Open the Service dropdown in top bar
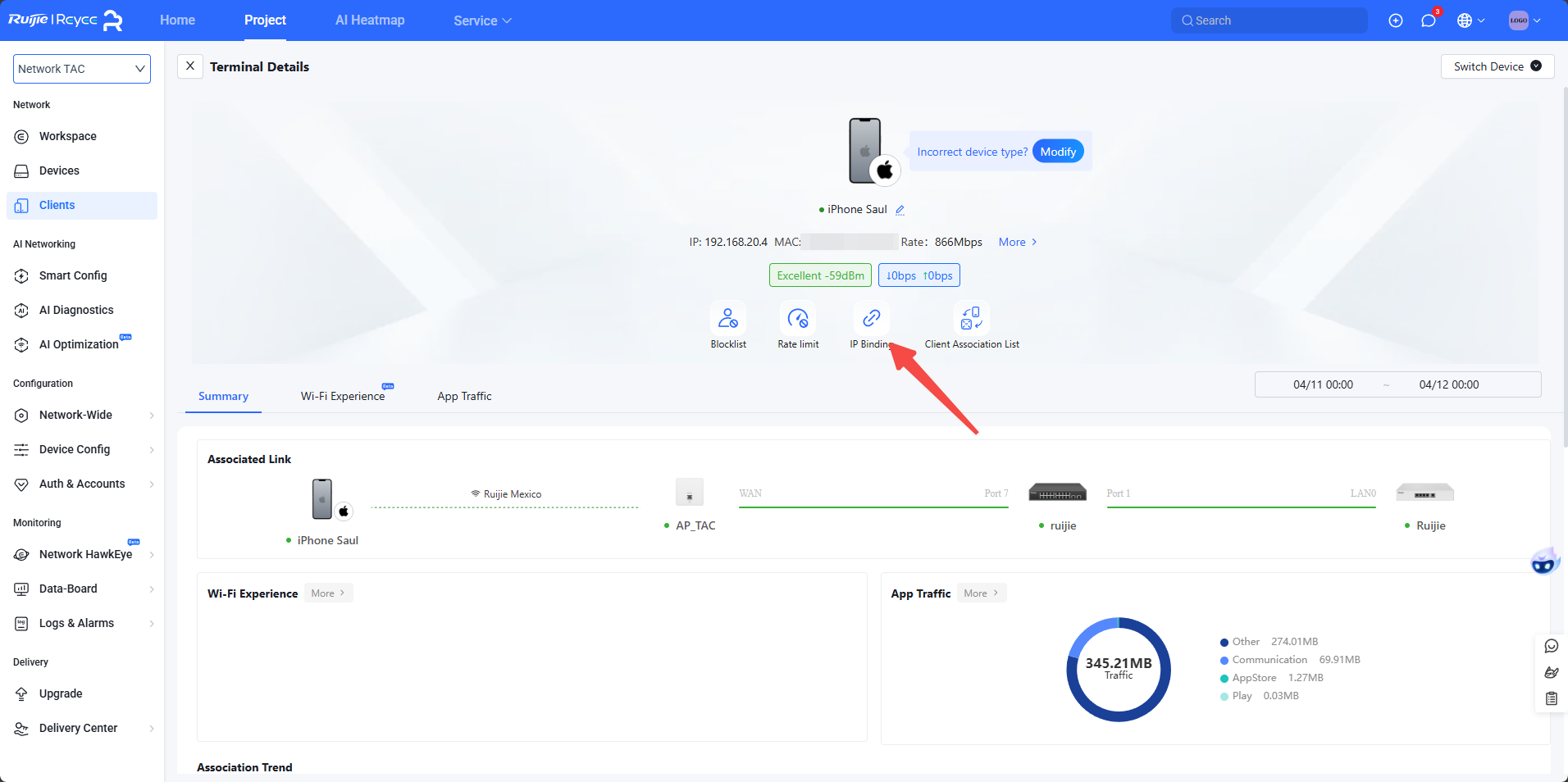Viewport: 1568px width, 782px height. [482, 20]
